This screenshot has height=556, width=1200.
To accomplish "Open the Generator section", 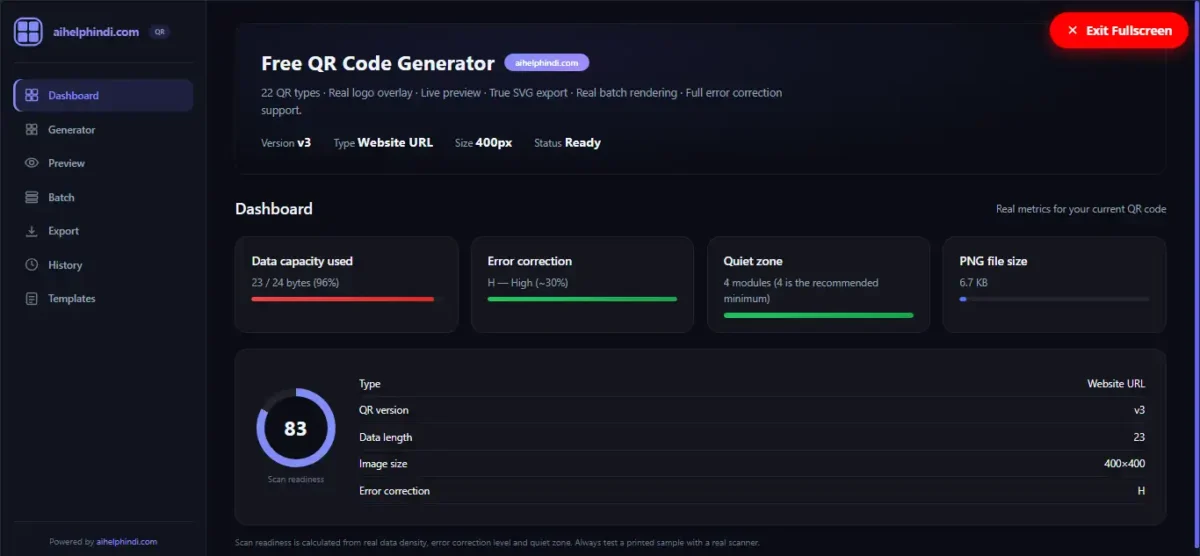I will click(x=103, y=129).
